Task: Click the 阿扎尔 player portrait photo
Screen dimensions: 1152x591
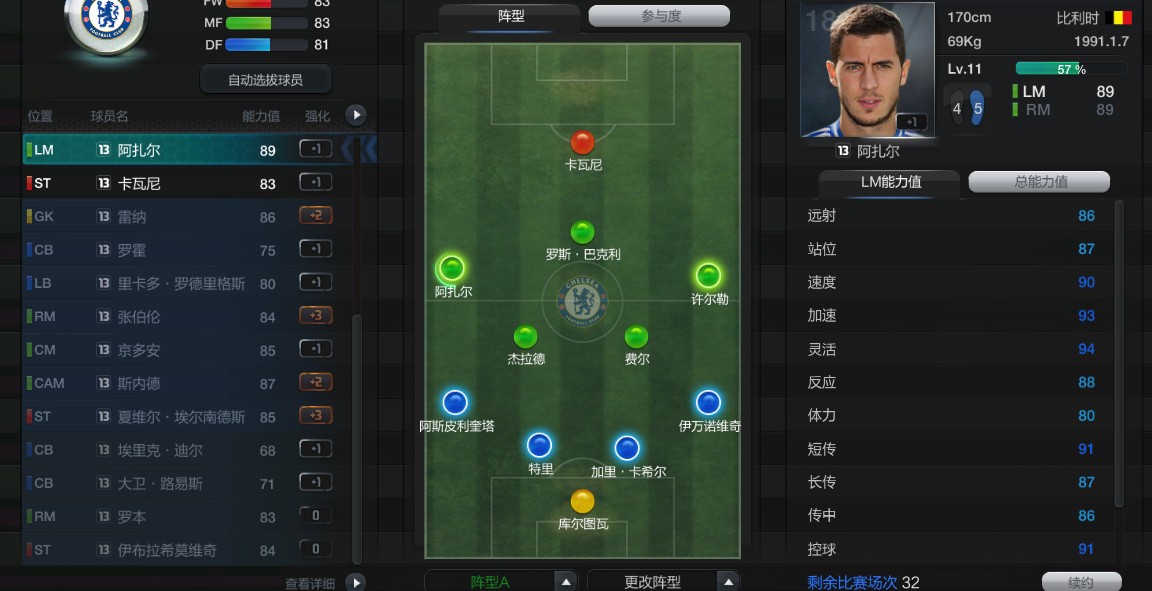Action: 867,71
